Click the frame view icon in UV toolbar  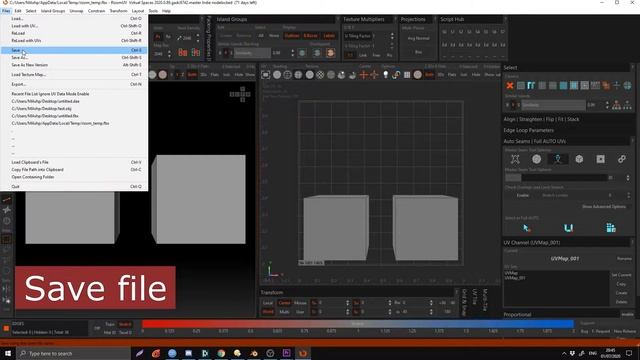point(266,75)
